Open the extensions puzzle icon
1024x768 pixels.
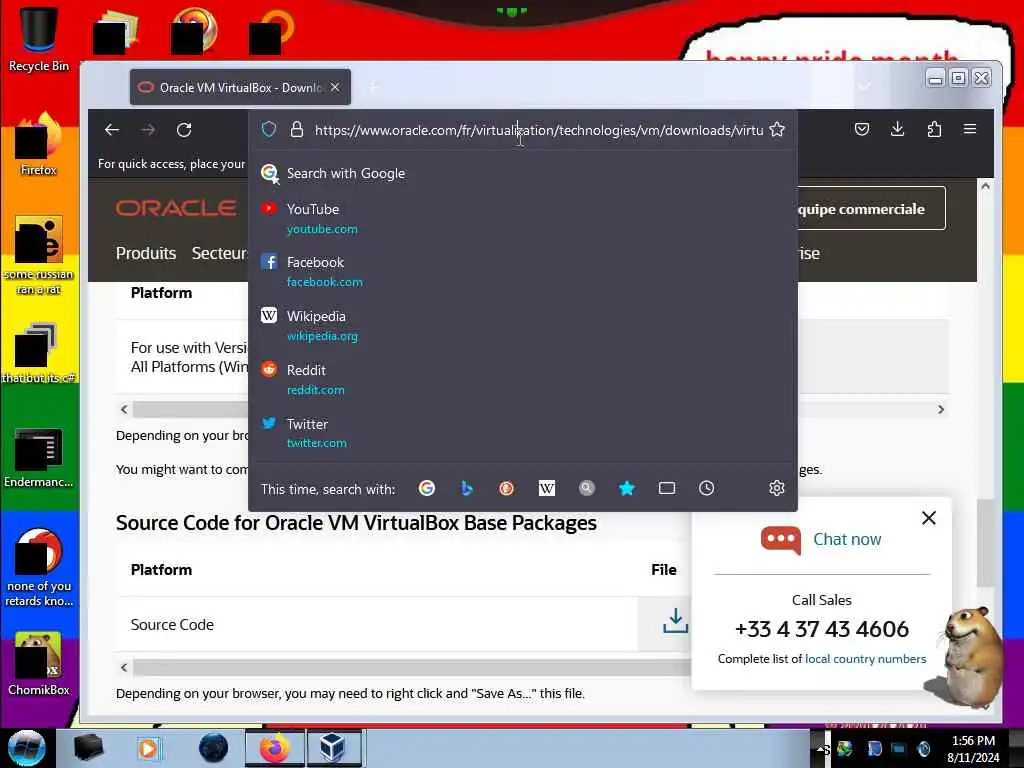934,129
